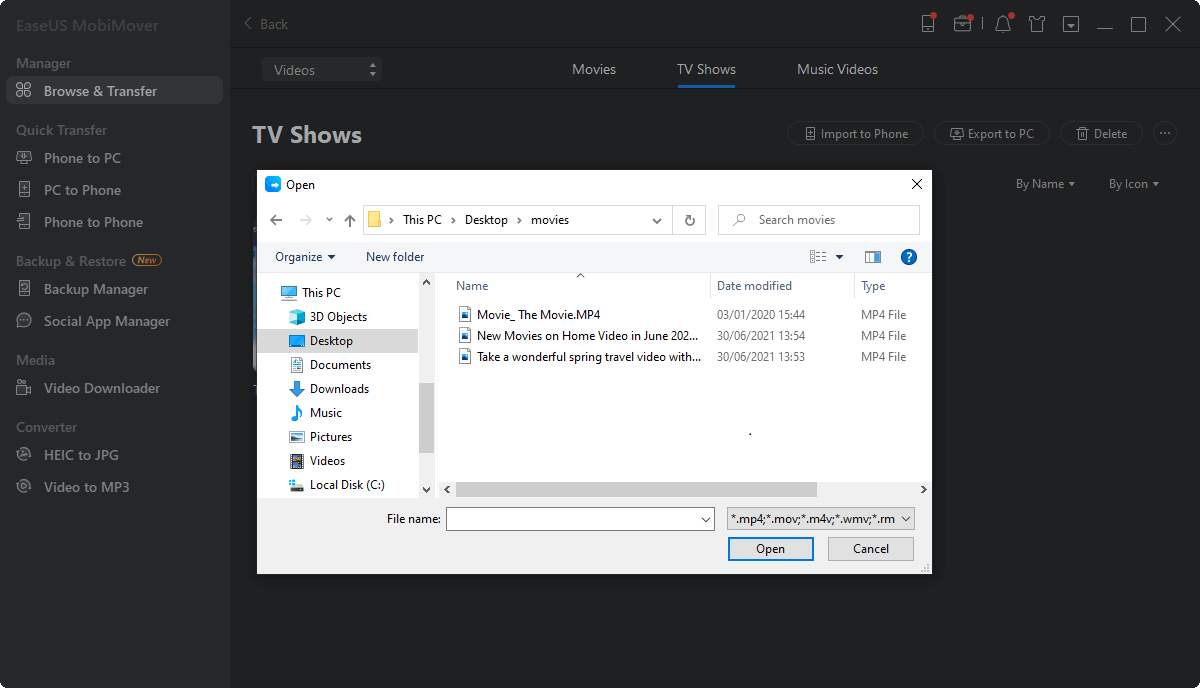Go back in the Open dialog
This screenshot has width=1200, height=688.
pos(276,220)
